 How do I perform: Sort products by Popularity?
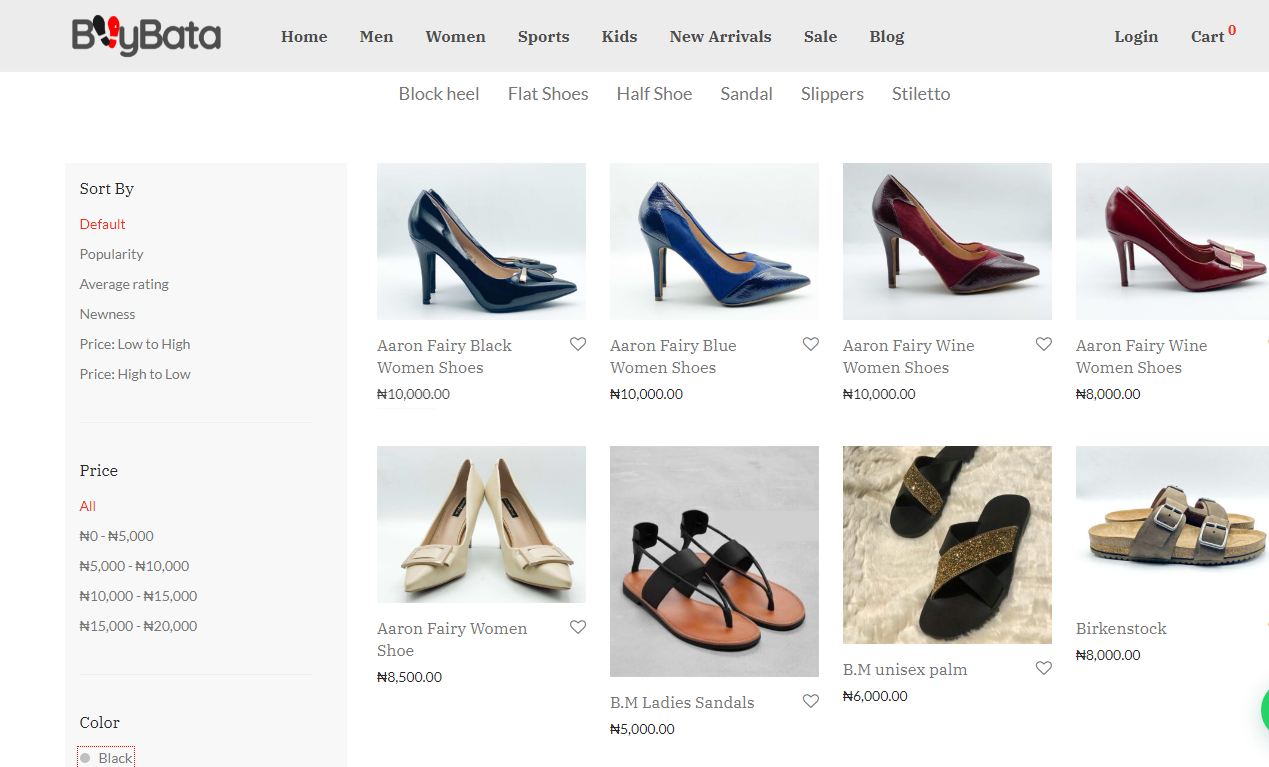[111, 254]
